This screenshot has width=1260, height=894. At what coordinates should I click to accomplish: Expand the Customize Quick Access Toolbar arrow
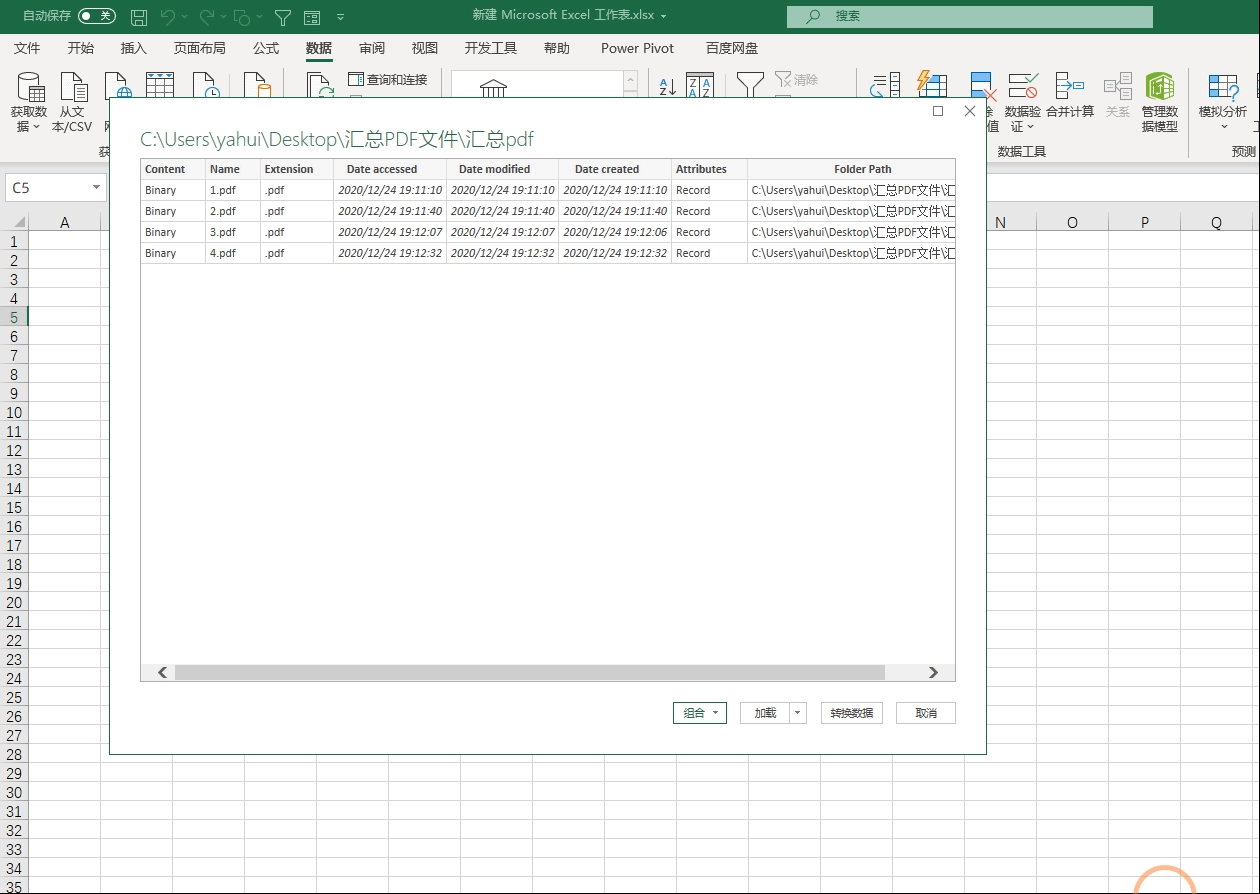[341, 17]
